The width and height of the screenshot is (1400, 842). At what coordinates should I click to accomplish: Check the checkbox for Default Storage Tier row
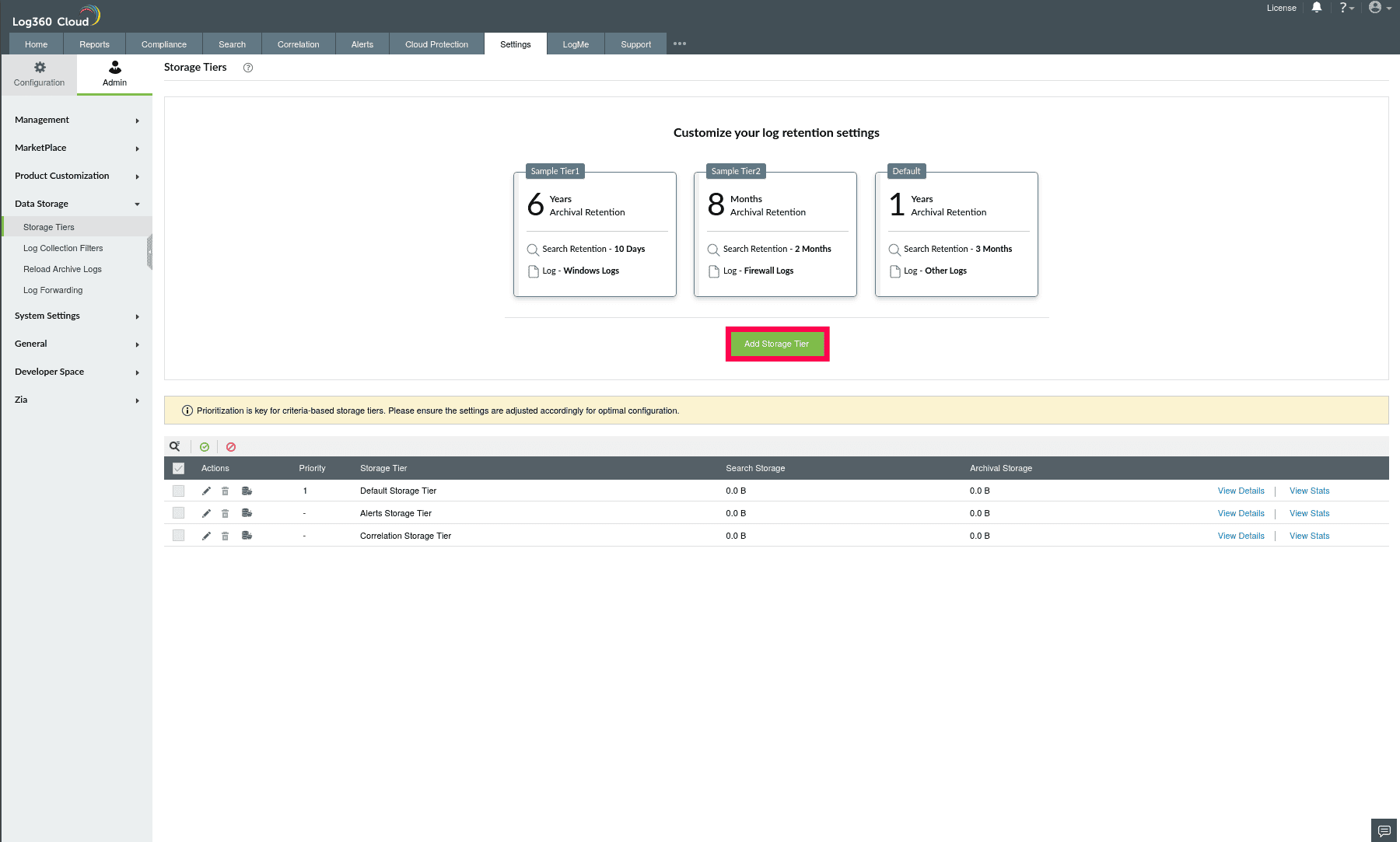tap(178, 491)
